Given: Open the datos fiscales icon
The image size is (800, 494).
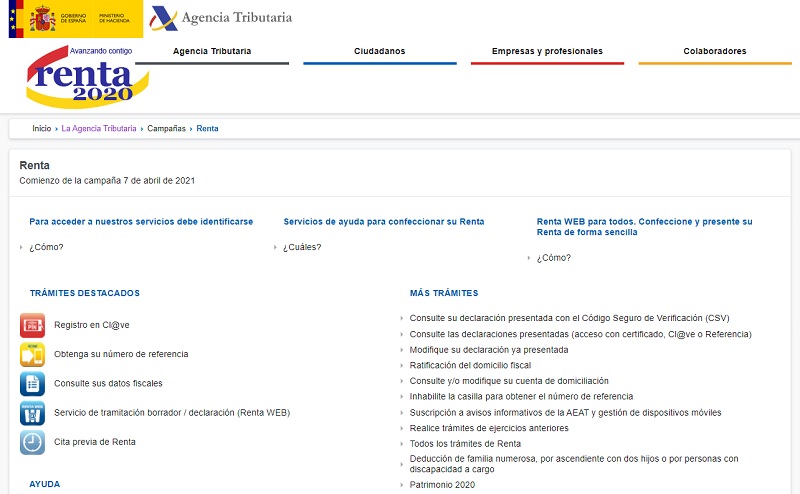Looking at the screenshot, I should coord(32,383).
